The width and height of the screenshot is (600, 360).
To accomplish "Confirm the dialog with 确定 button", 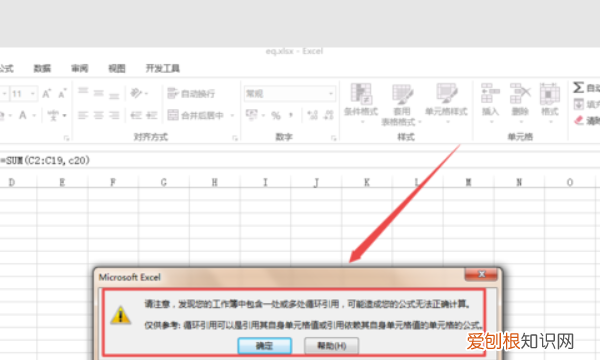I will coord(264,346).
